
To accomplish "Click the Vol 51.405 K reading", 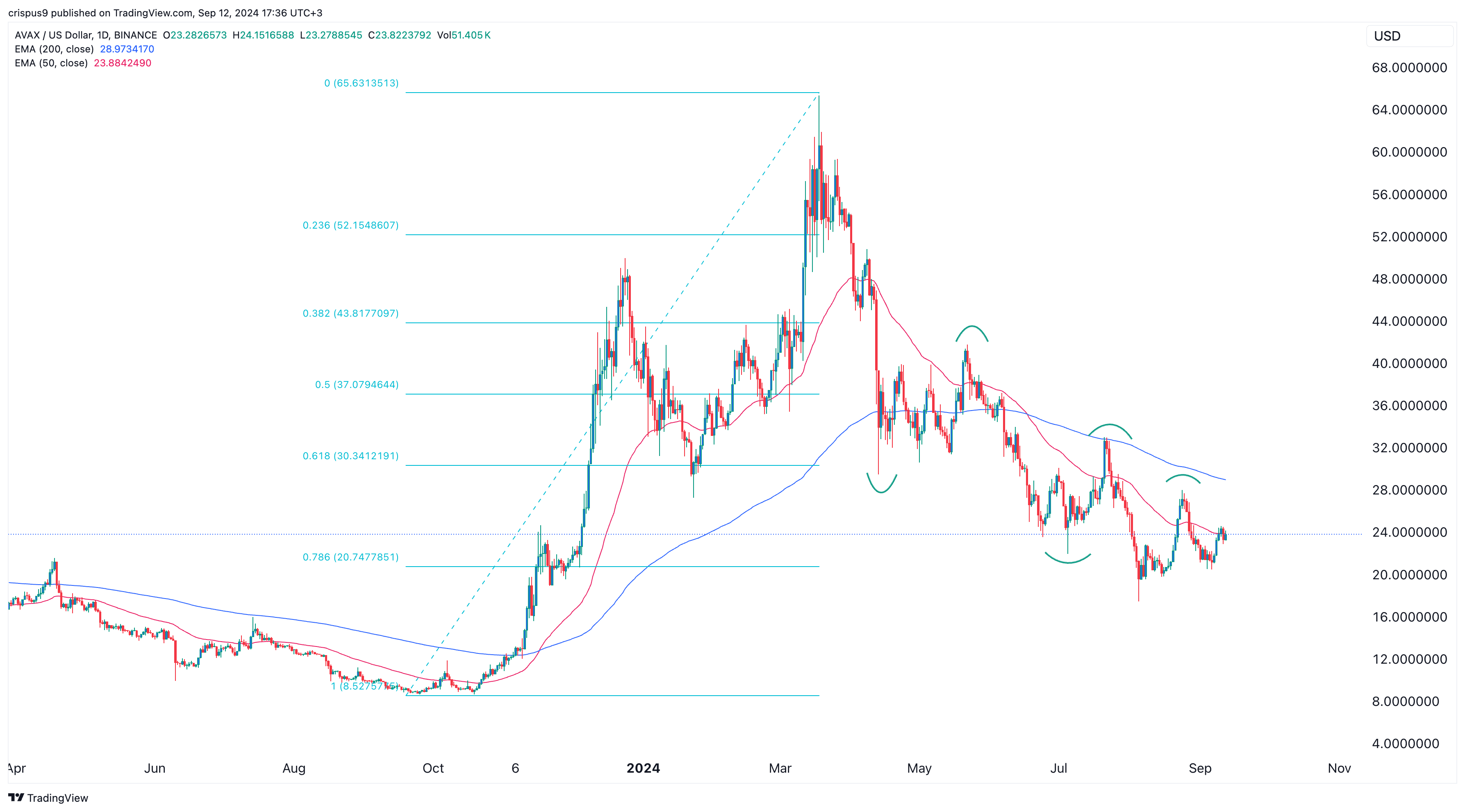I will tap(464, 35).
